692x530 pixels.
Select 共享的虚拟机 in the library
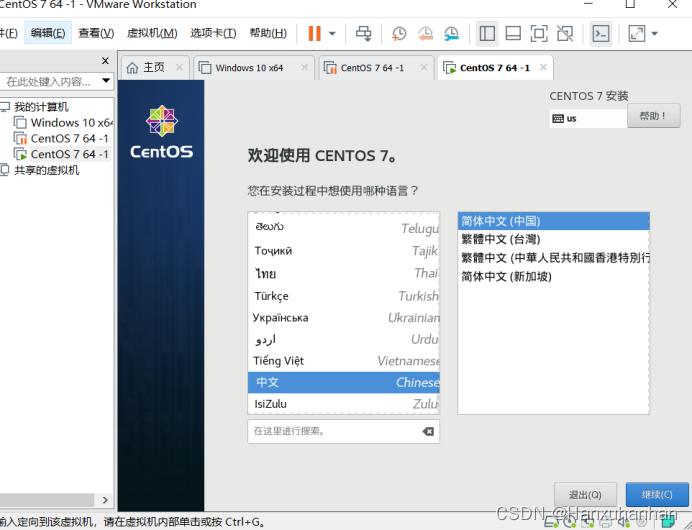pos(46,170)
